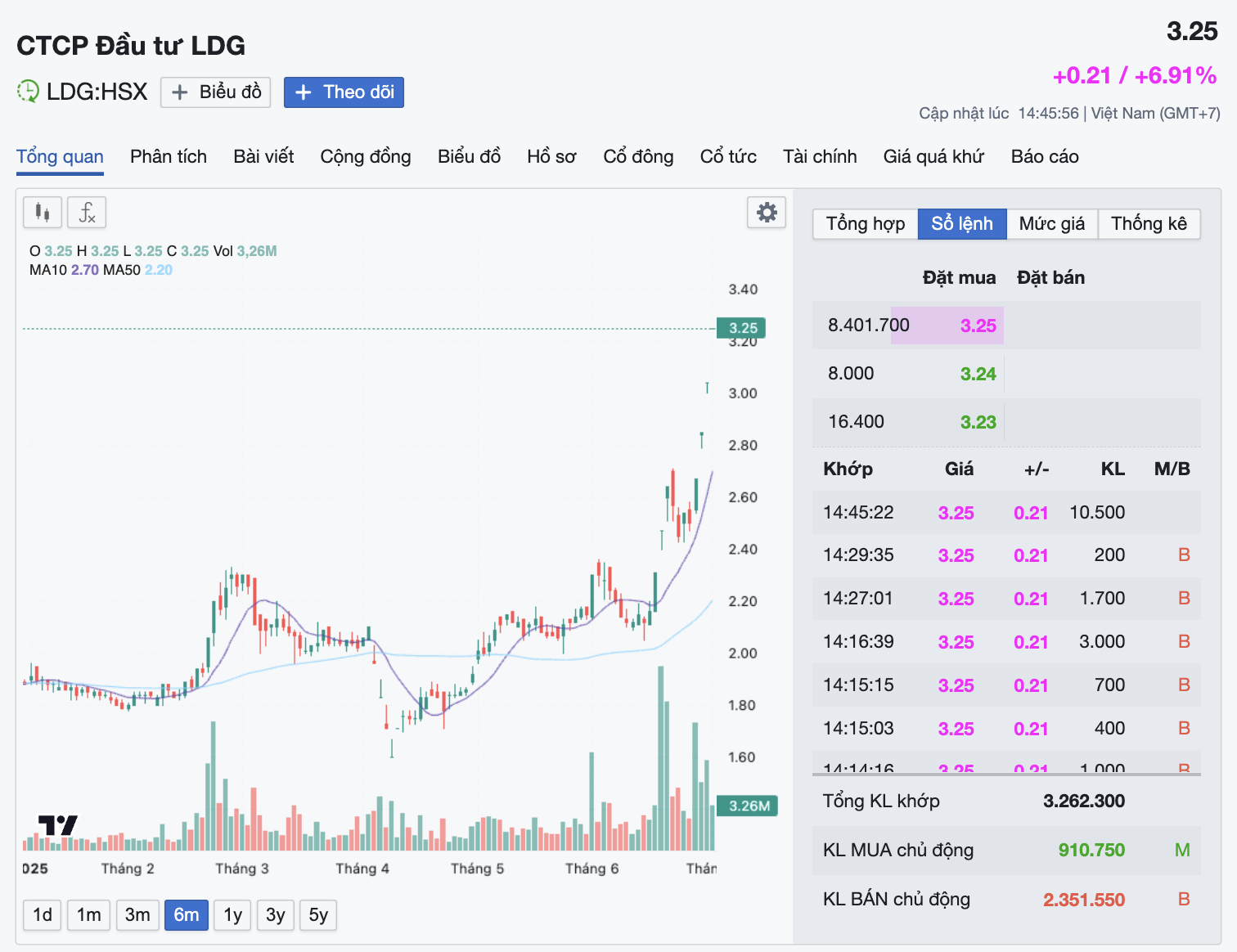Click the LDG:HSX ticker symbol
Image resolution: width=1237 pixels, height=952 pixels.
coord(97,92)
